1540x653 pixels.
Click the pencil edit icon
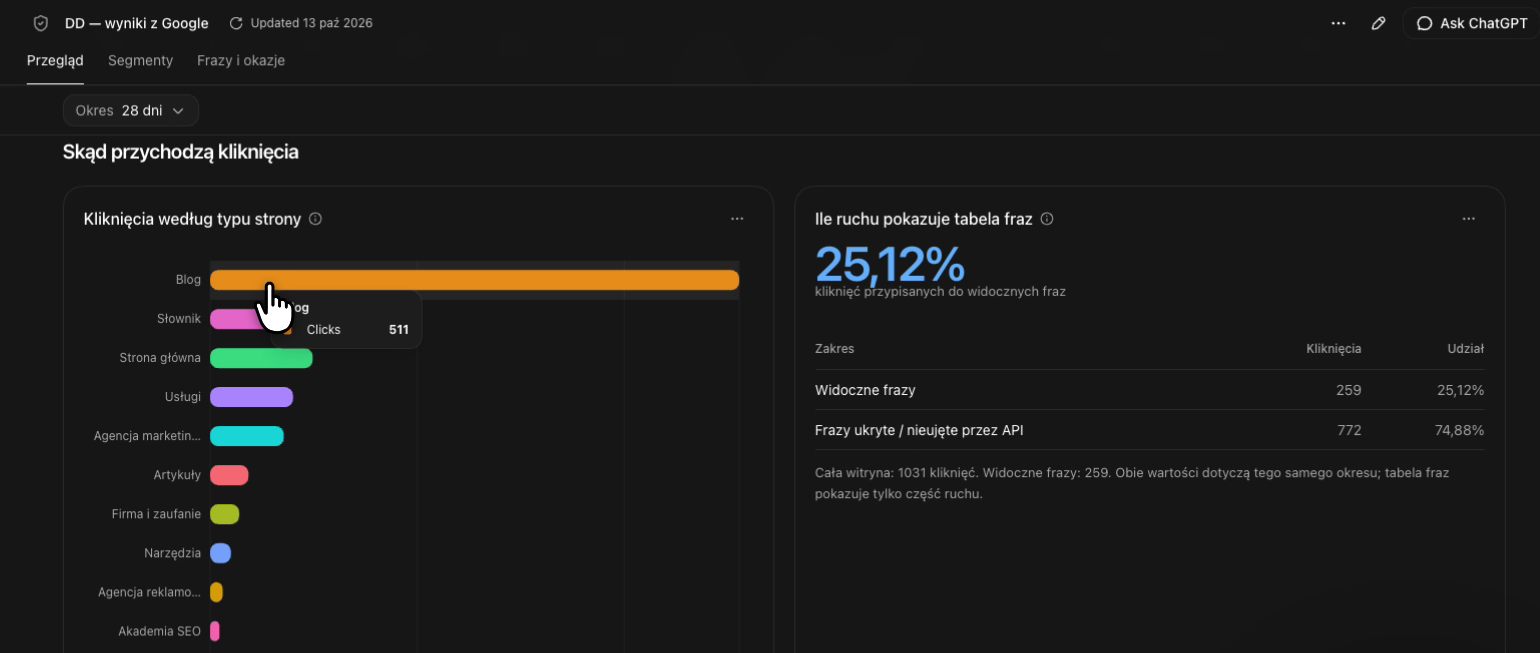1378,23
